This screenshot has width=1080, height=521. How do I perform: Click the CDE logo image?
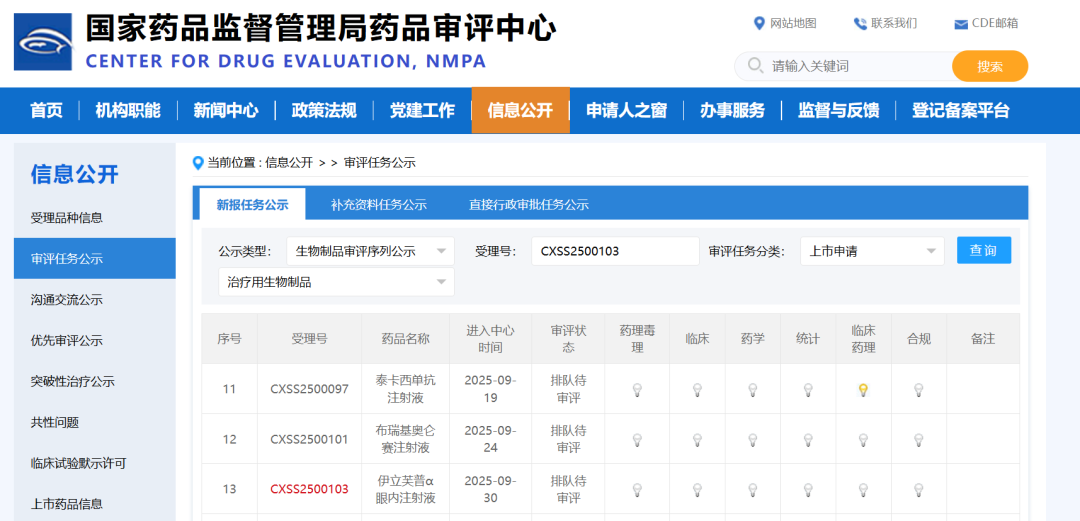(43, 42)
